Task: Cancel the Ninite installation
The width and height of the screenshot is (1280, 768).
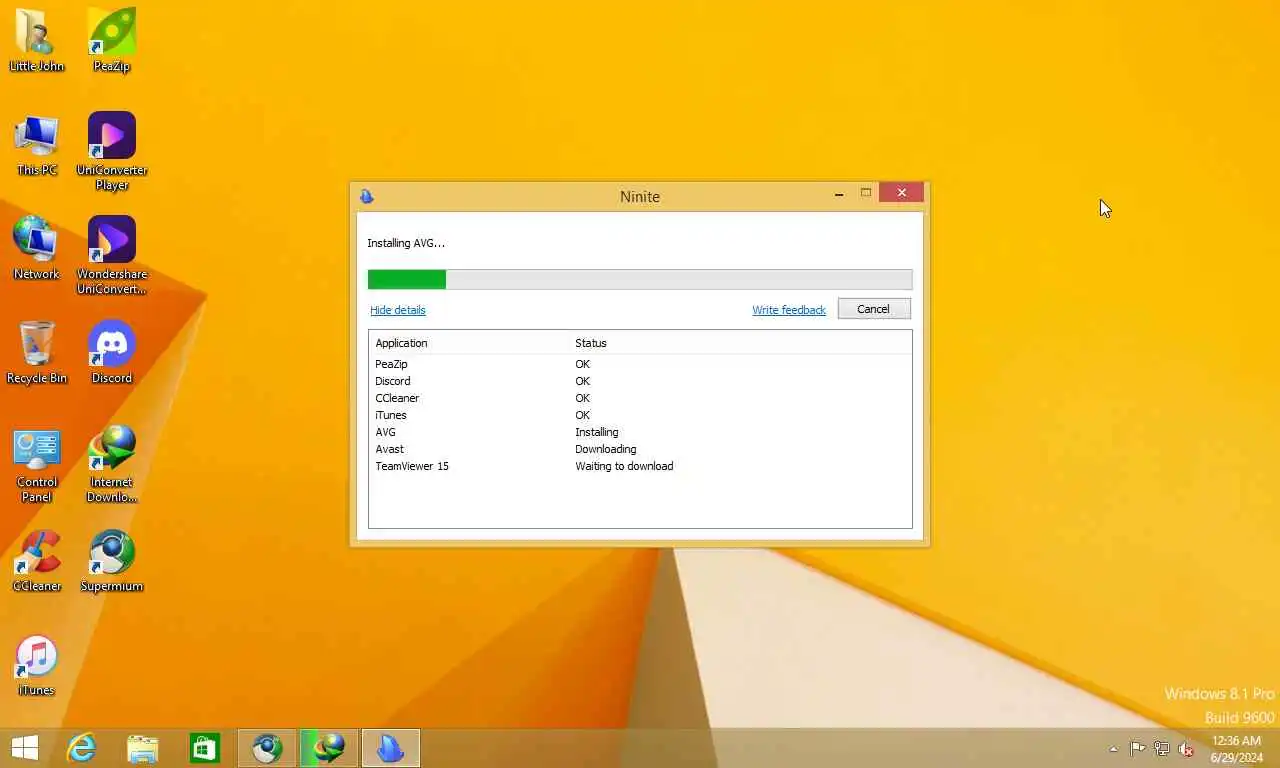Action: pyautogui.click(x=873, y=309)
